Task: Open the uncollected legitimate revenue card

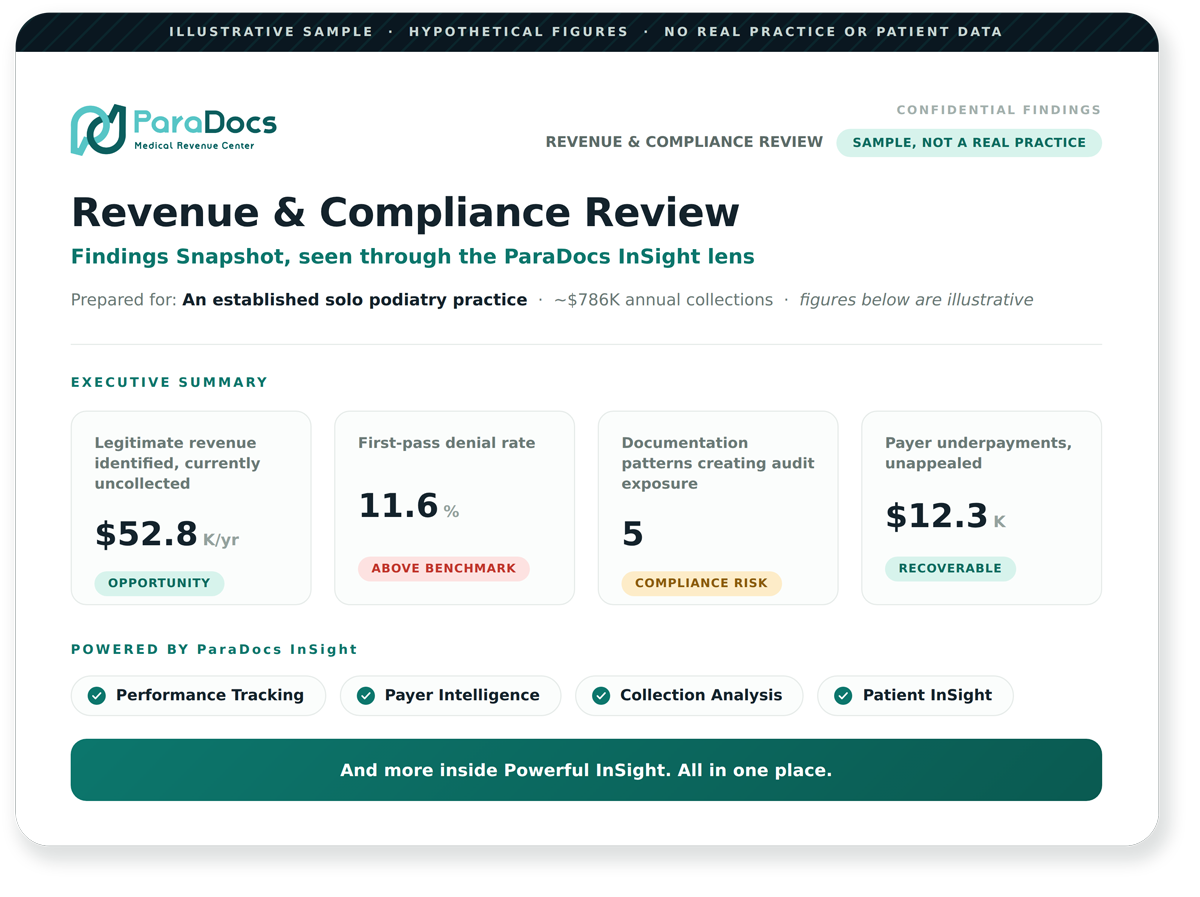Action: click(x=191, y=508)
